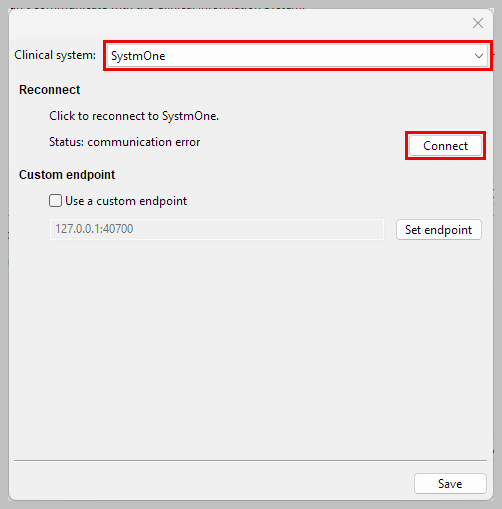
Task: Click the 'Clinical system:' label
Action: 55,55
